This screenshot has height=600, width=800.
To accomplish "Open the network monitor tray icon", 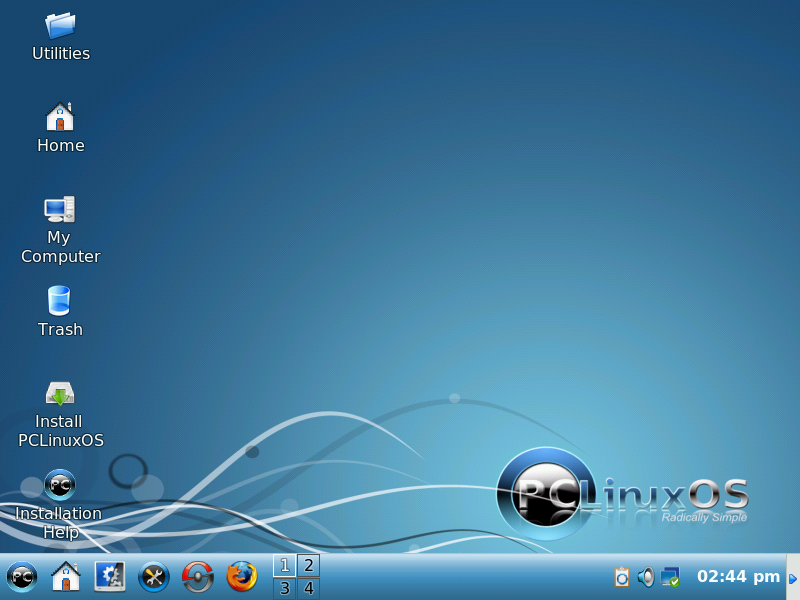I will (x=670, y=577).
